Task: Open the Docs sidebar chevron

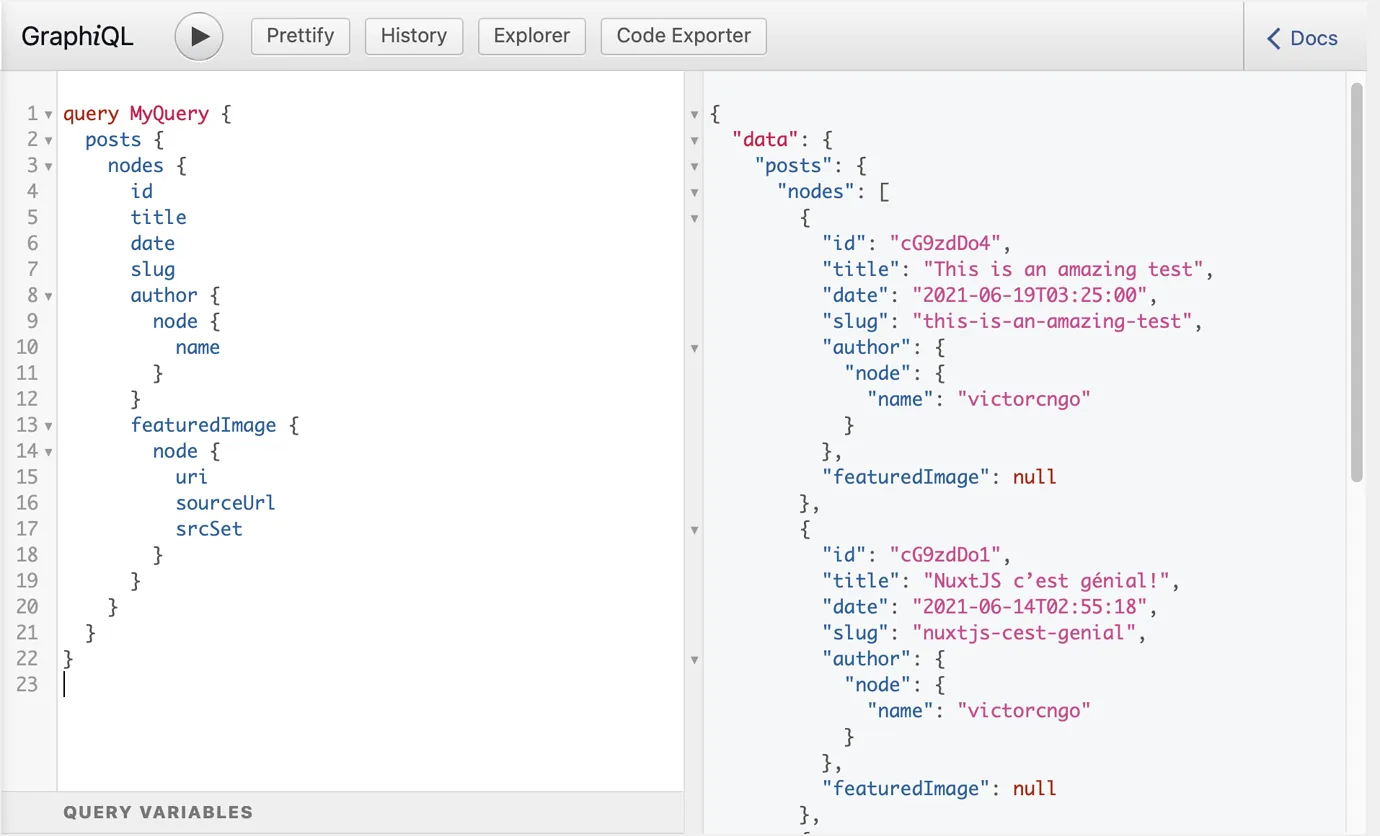Action: click(1273, 38)
